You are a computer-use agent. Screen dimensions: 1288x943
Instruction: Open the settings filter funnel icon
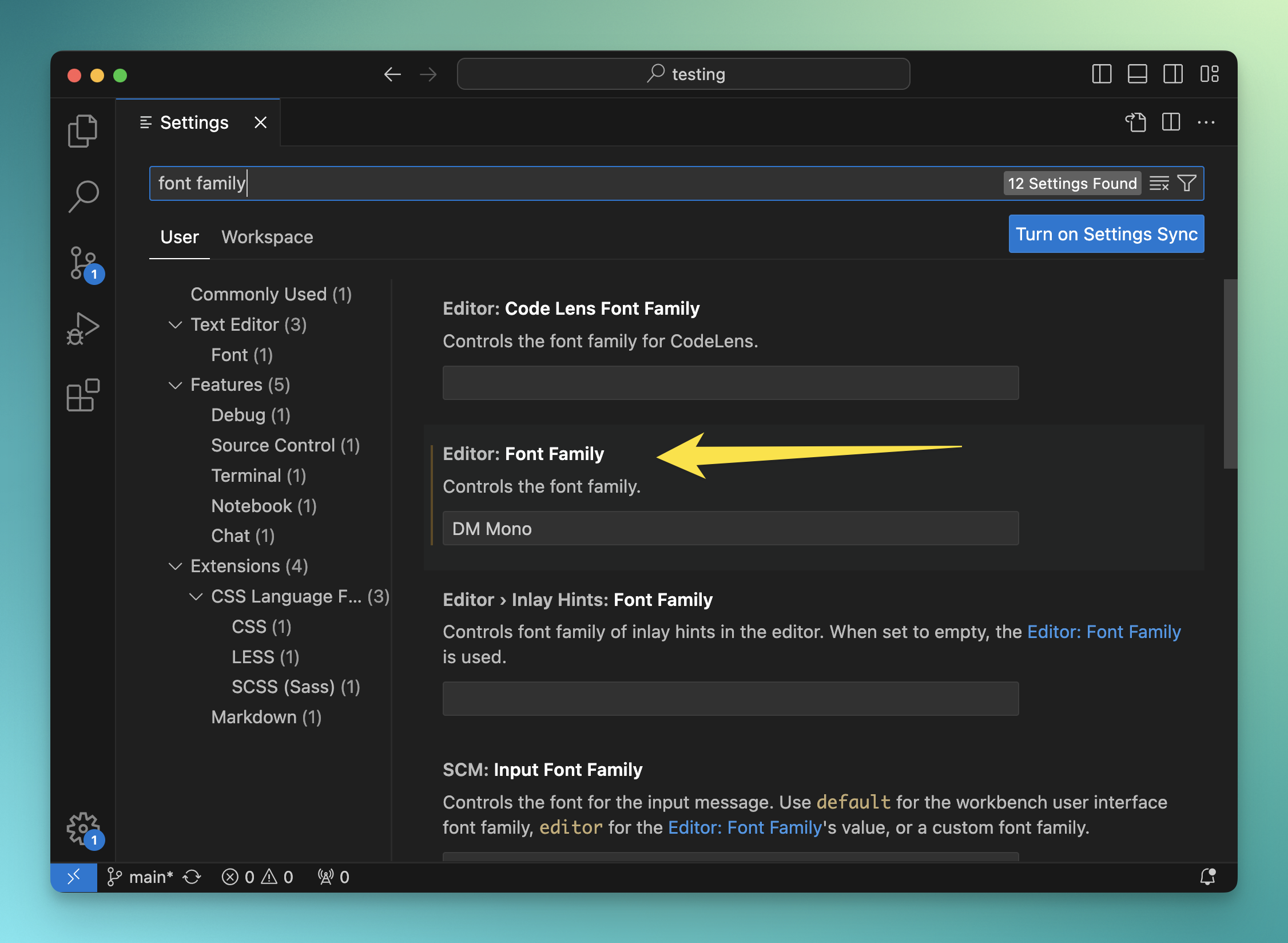click(x=1187, y=184)
